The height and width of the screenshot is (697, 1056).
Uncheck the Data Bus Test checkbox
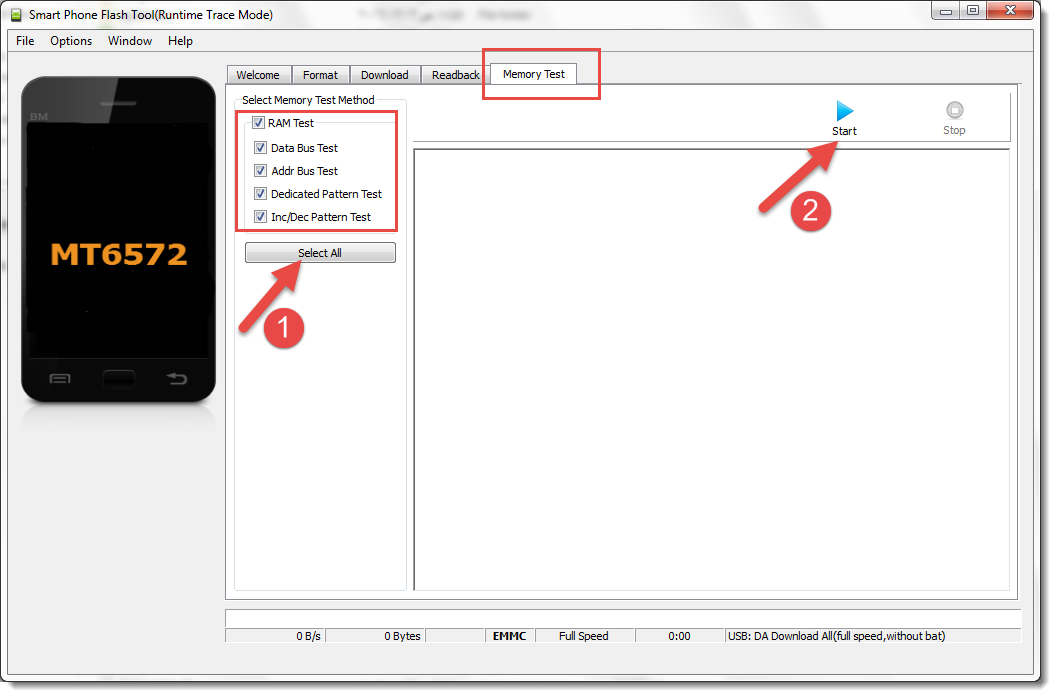pyautogui.click(x=261, y=147)
